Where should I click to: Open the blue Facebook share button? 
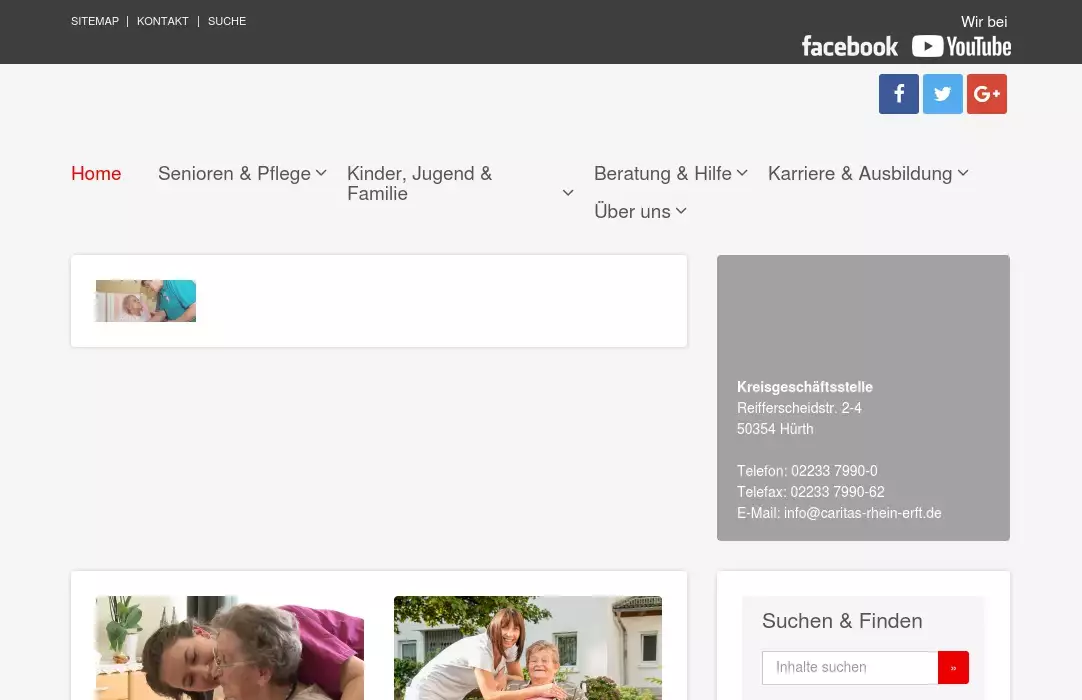pyautogui.click(x=898, y=94)
